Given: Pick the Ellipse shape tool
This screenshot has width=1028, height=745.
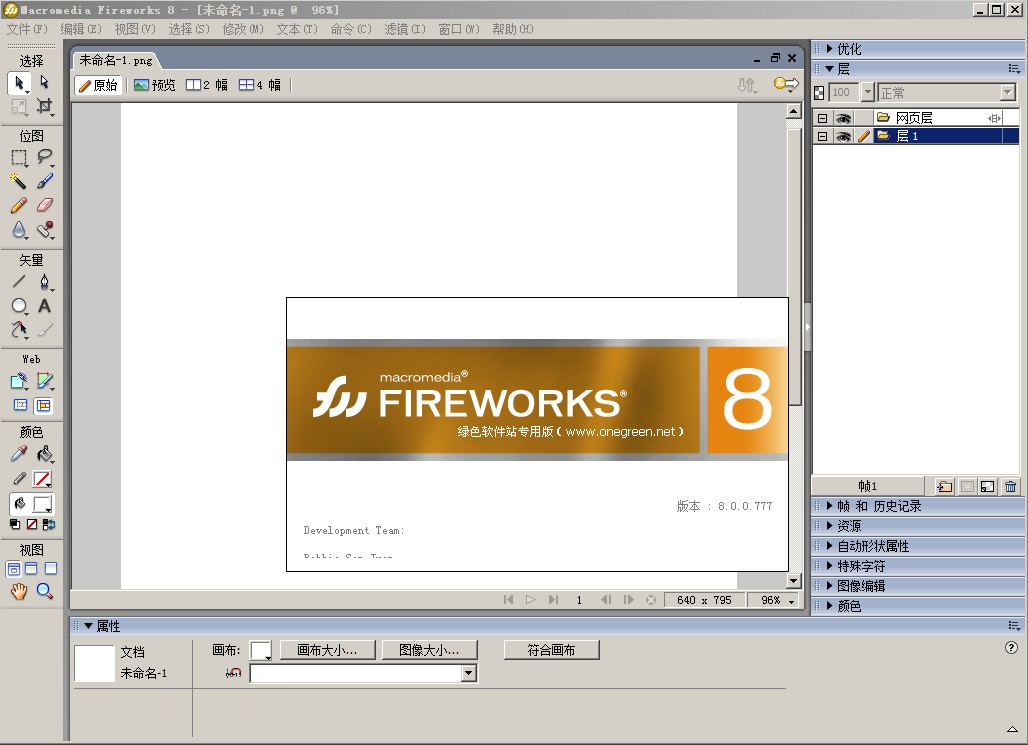Looking at the screenshot, I should 19,306.
